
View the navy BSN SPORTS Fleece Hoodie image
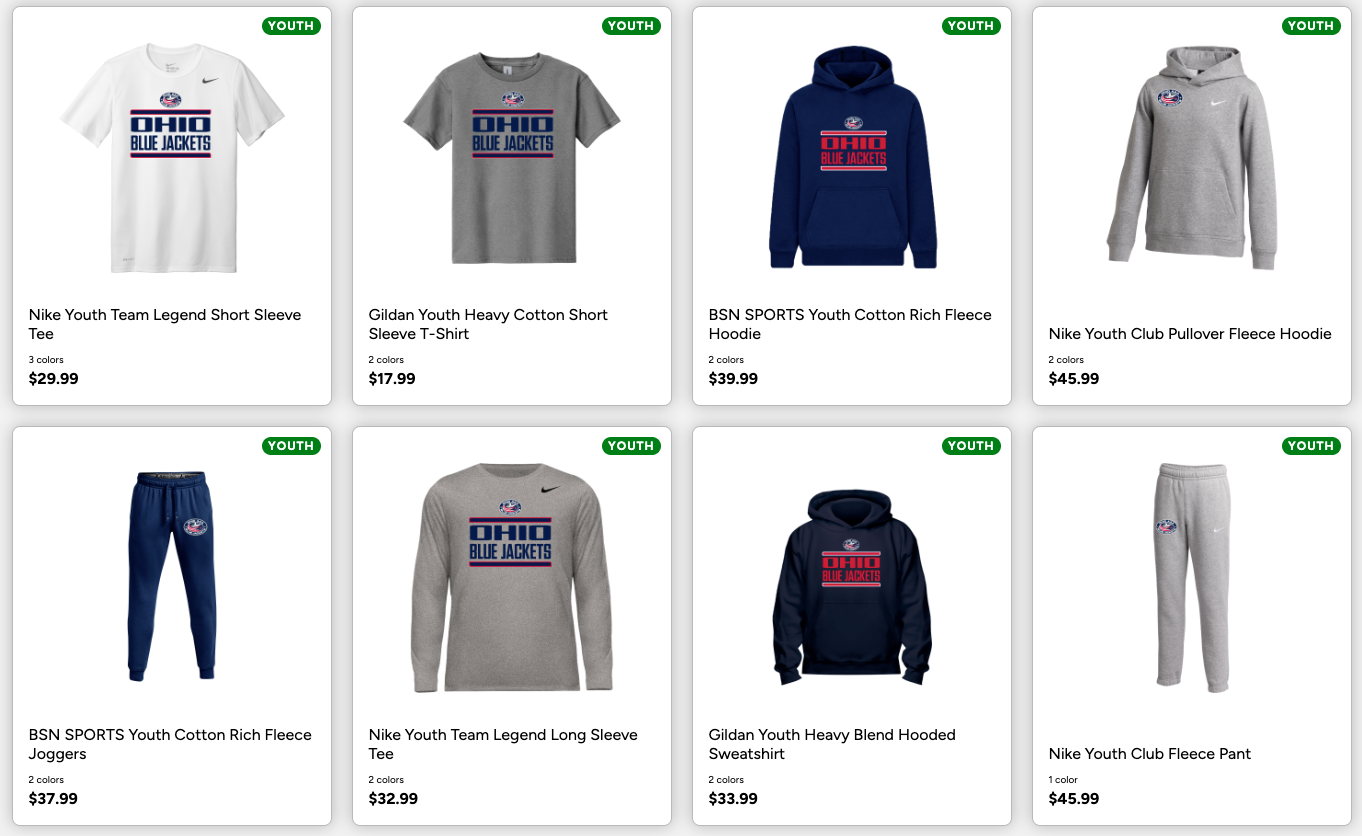852,158
